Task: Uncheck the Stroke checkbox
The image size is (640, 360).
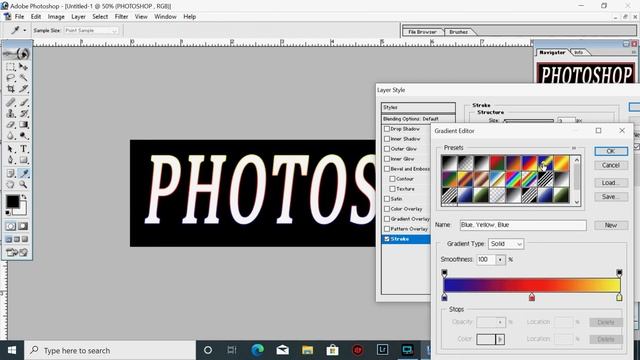Action: point(387,239)
